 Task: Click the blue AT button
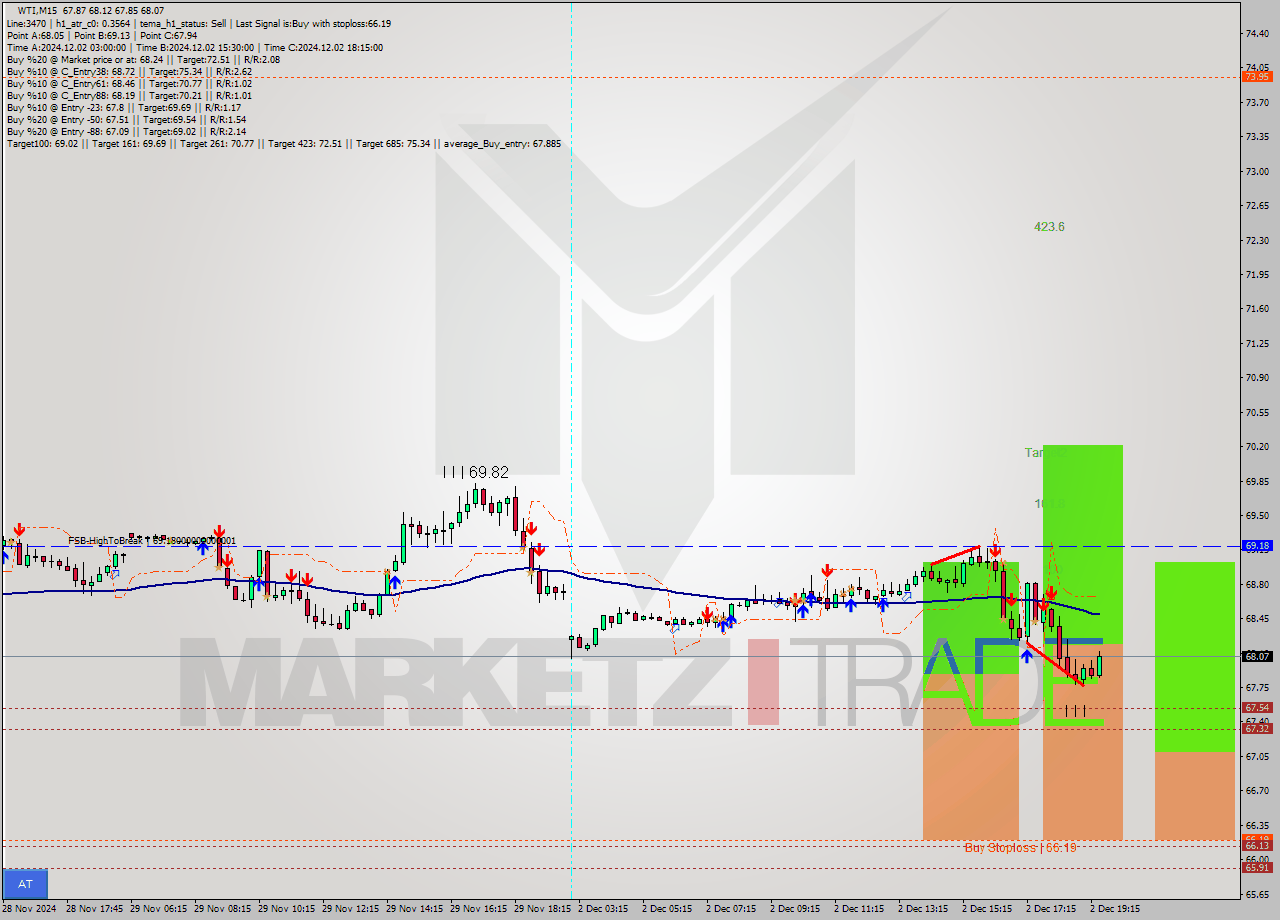click(x=25, y=884)
